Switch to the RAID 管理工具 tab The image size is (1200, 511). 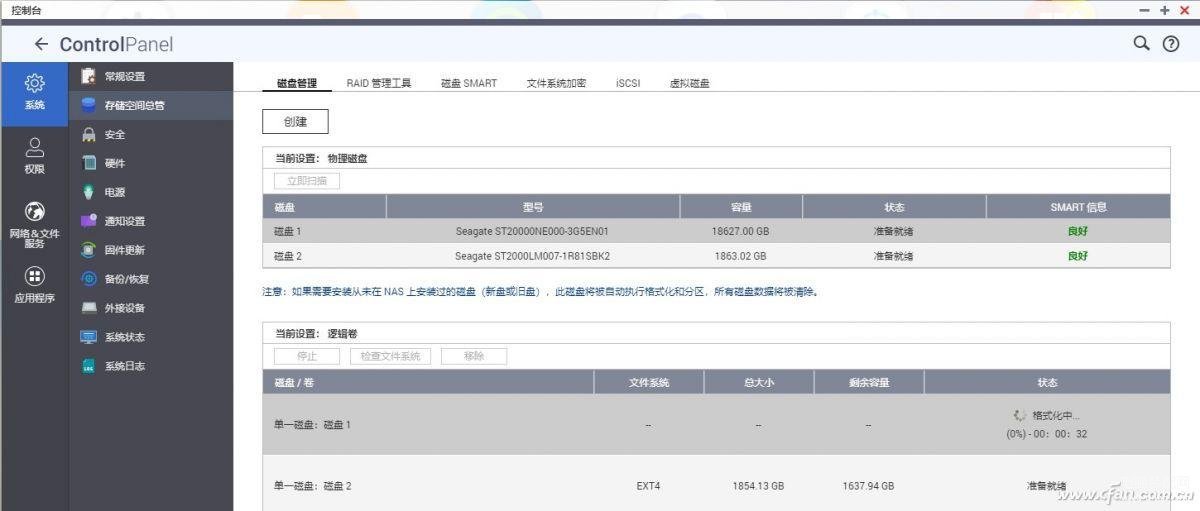pyautogui.click(x=379, y=83)
